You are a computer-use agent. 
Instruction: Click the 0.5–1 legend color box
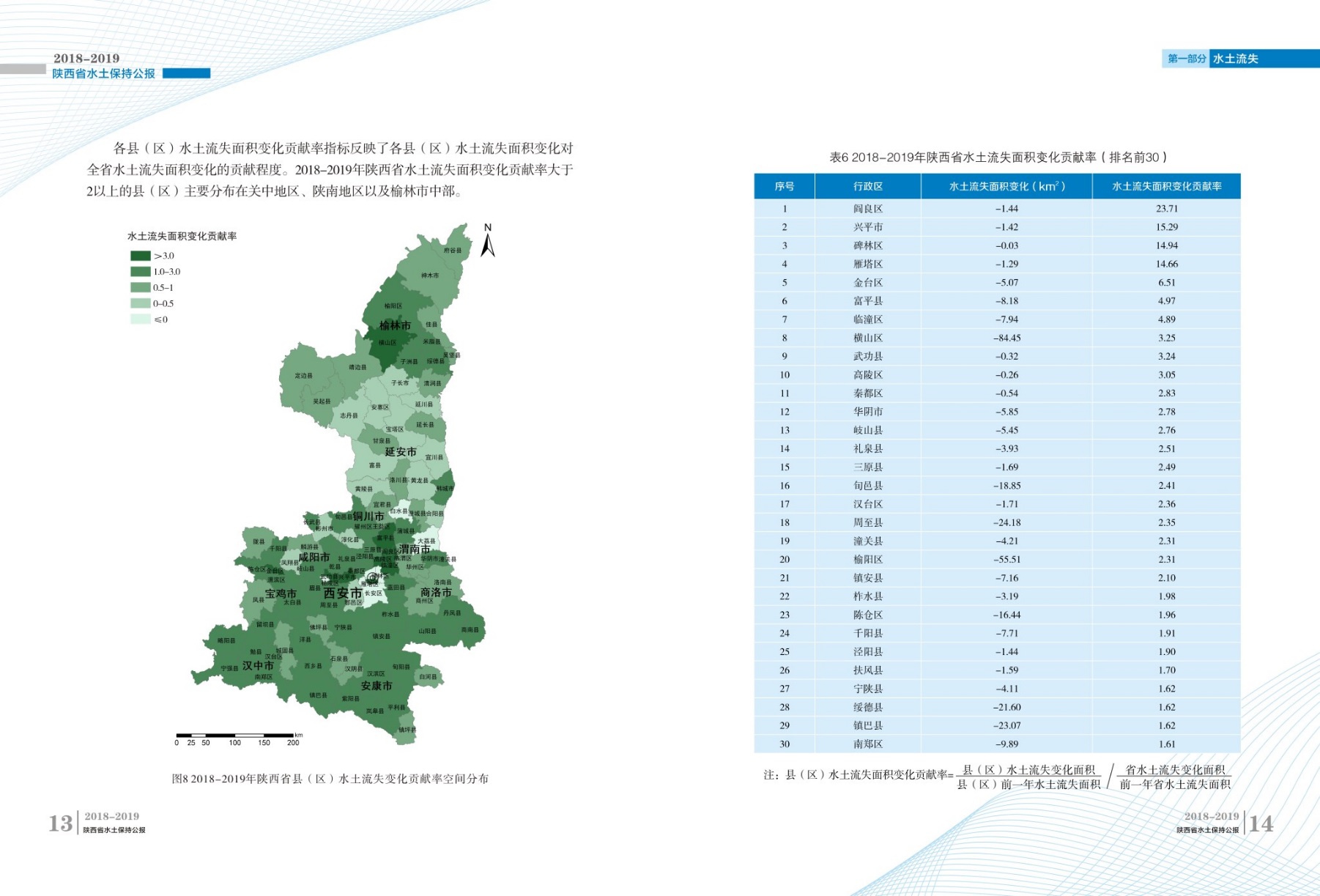(140, 288)
